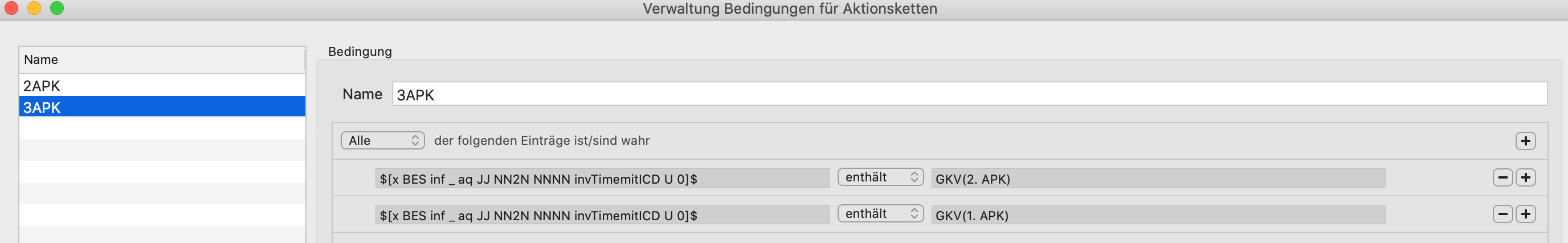The image size is (1568, 243).
Task: Select the 2APK condition in the list
Action: (x=162, y=85)
